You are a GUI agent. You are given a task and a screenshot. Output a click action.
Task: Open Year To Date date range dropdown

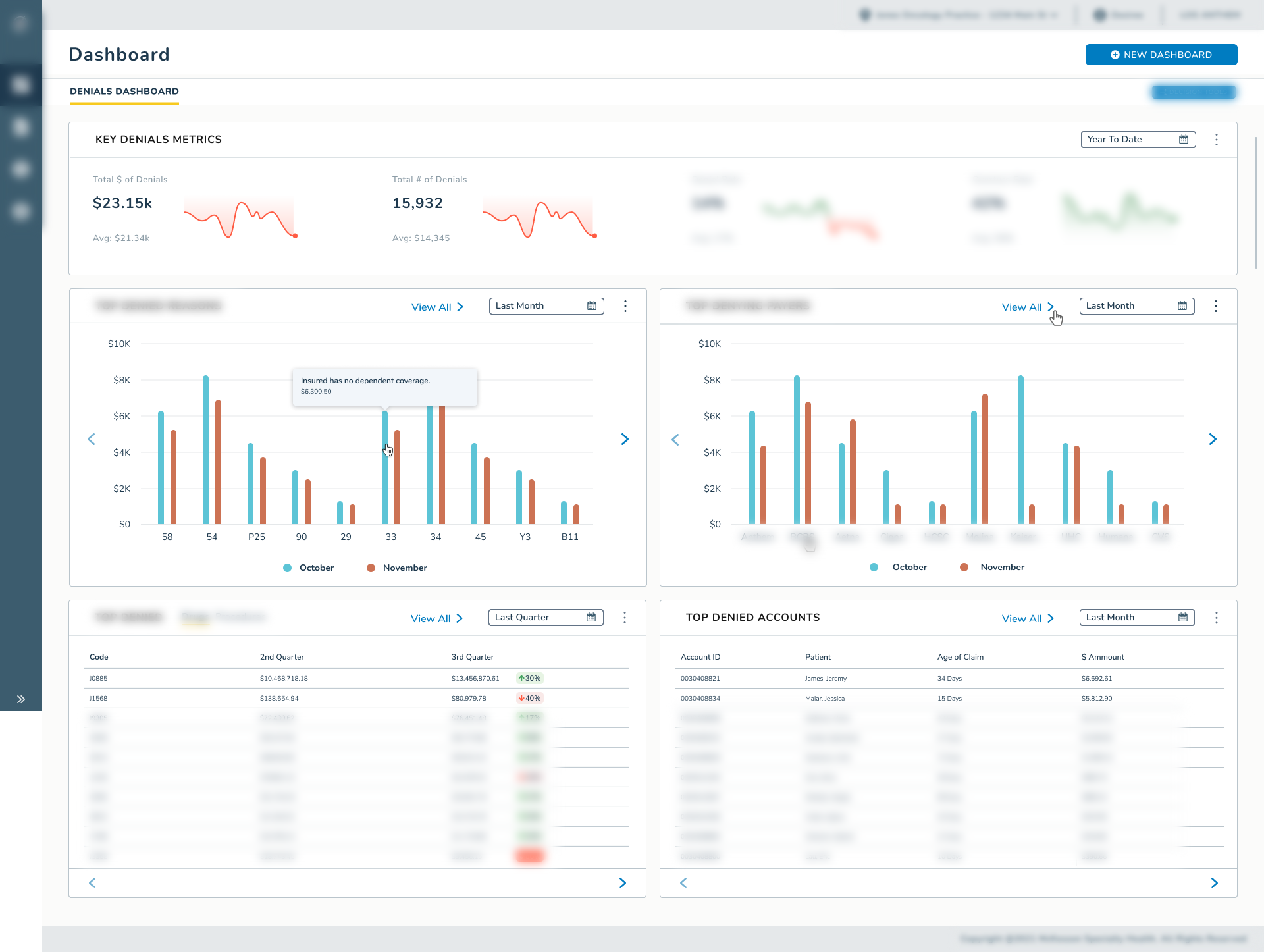(x=1138, y=140)
